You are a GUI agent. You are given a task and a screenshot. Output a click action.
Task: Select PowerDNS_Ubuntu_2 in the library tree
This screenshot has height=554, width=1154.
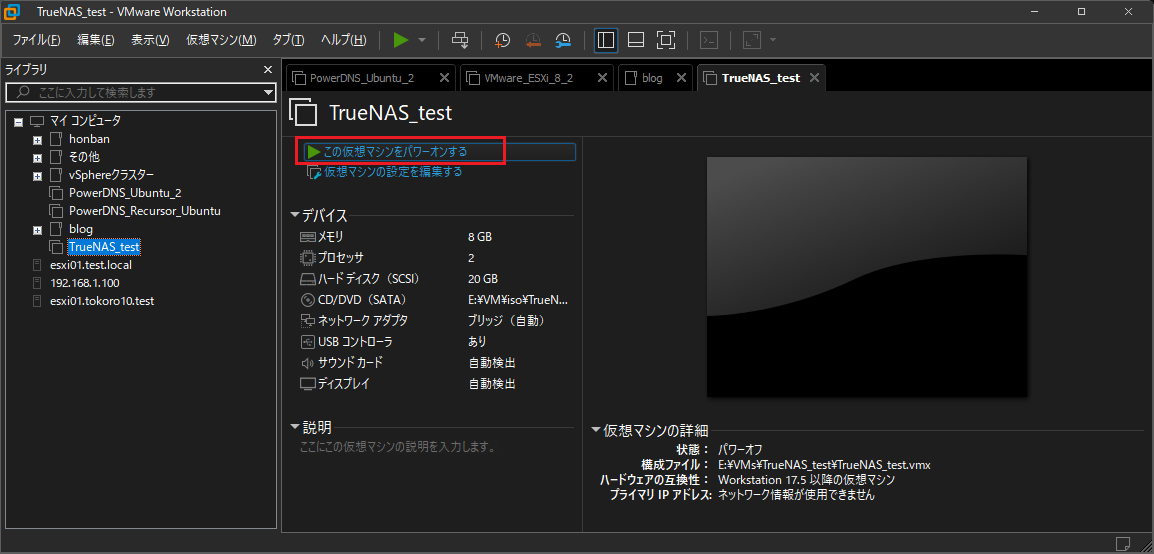tap(125, 193)
